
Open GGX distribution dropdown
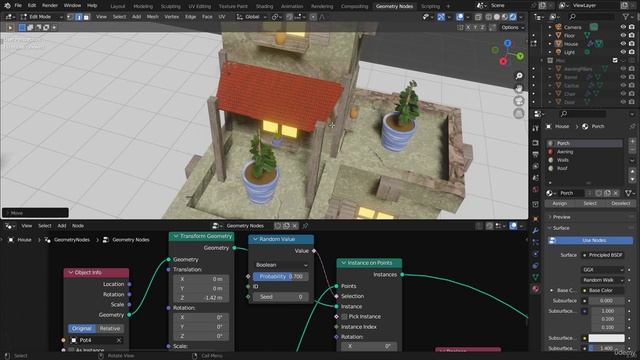[603, 270]
